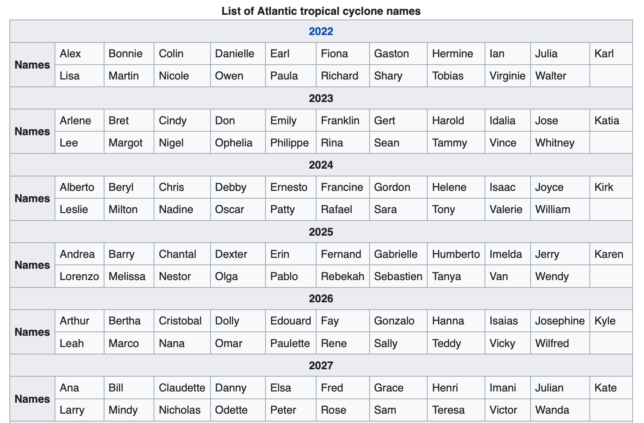
Task: Click the Josephine cell under 2026
Action: (560, 321)
